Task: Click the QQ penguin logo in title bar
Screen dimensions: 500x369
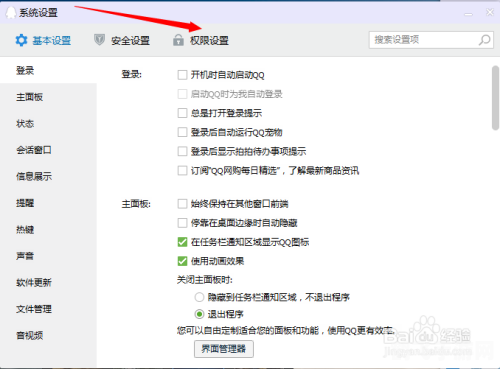Action: pos(11,12)
